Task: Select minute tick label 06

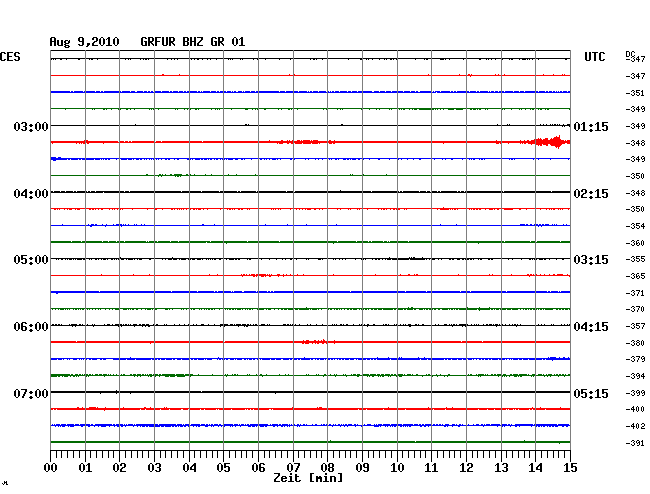Action: pyautogui.click(x=258, y=468)
